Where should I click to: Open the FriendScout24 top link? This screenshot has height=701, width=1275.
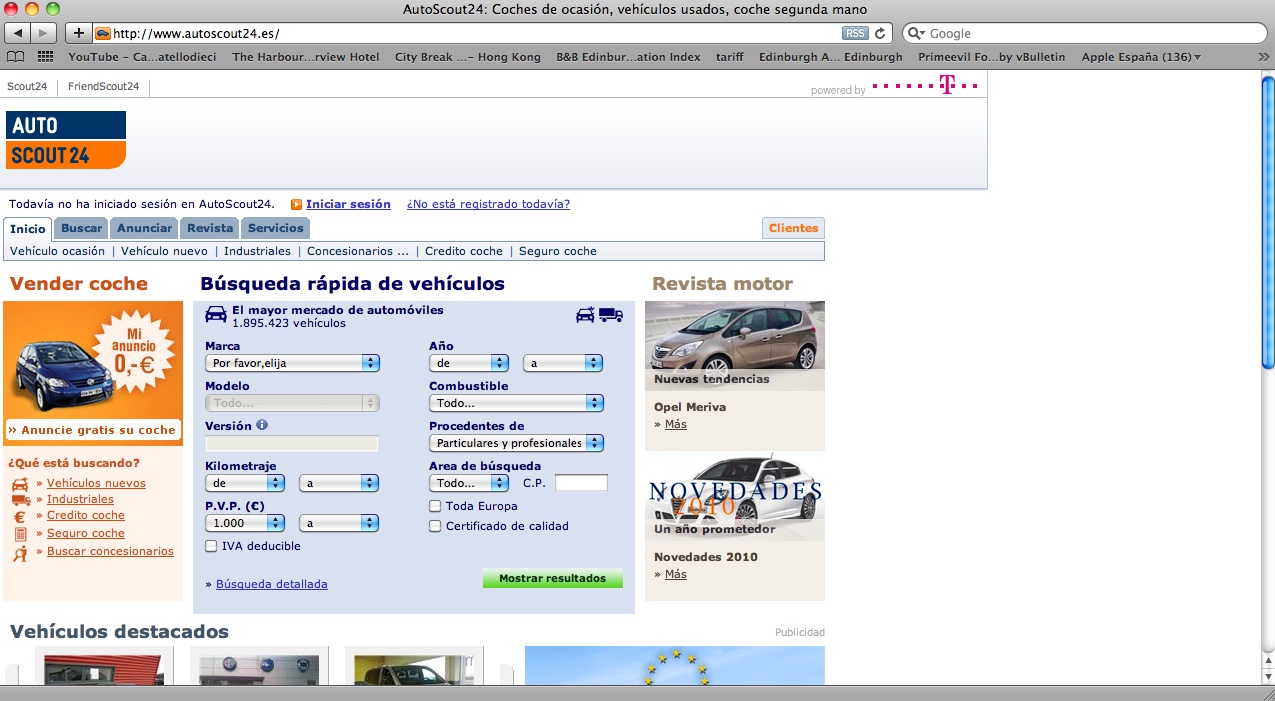click(103, 86)
